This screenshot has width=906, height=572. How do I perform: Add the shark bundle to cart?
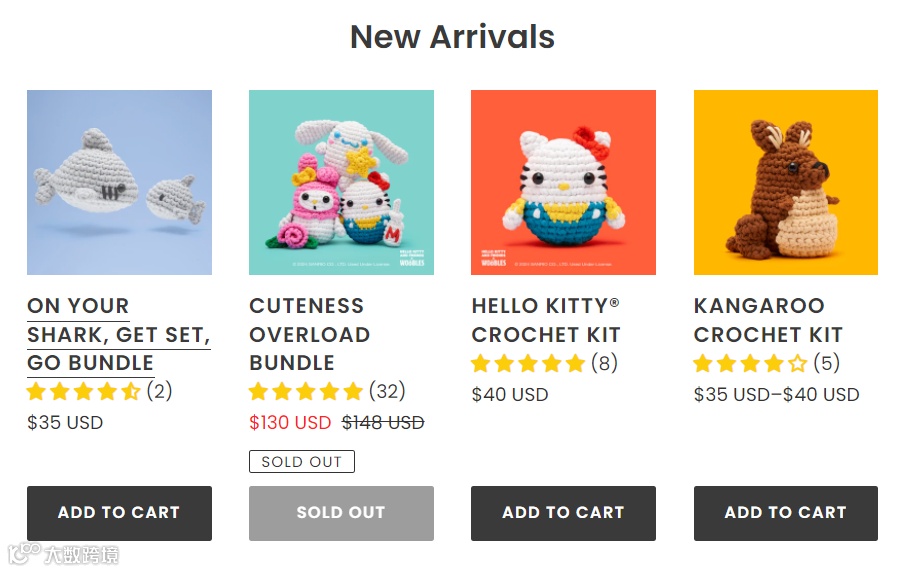coord(119,513)
